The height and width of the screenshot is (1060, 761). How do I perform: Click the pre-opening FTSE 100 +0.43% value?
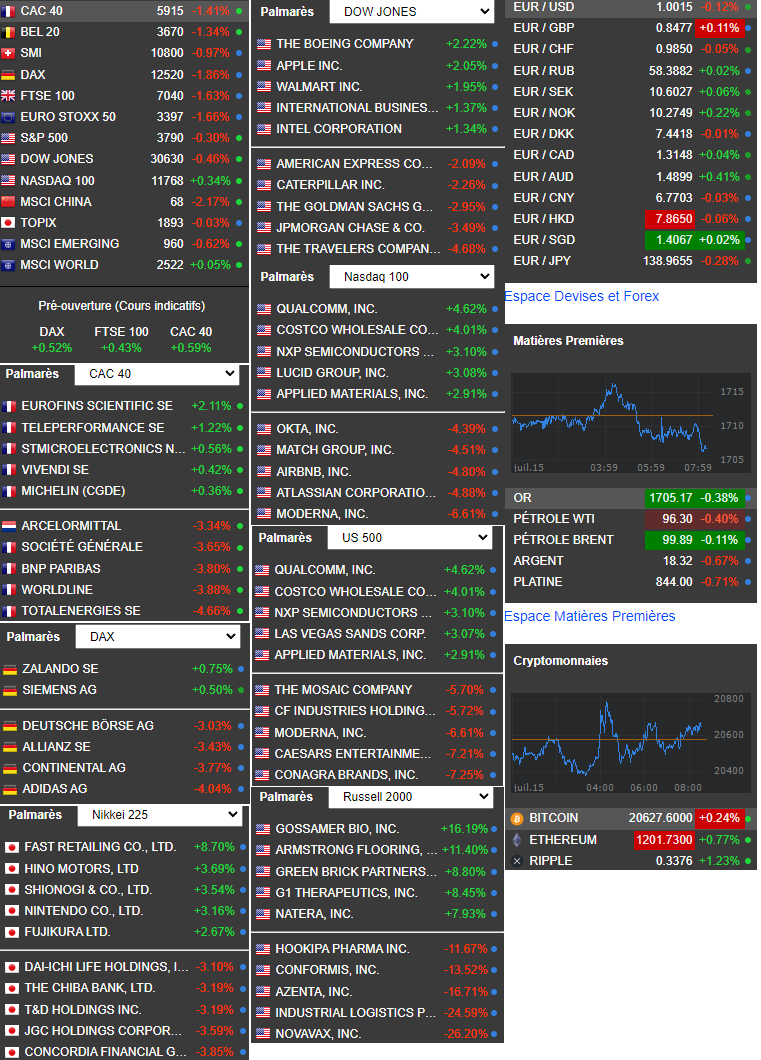(121, 348)
